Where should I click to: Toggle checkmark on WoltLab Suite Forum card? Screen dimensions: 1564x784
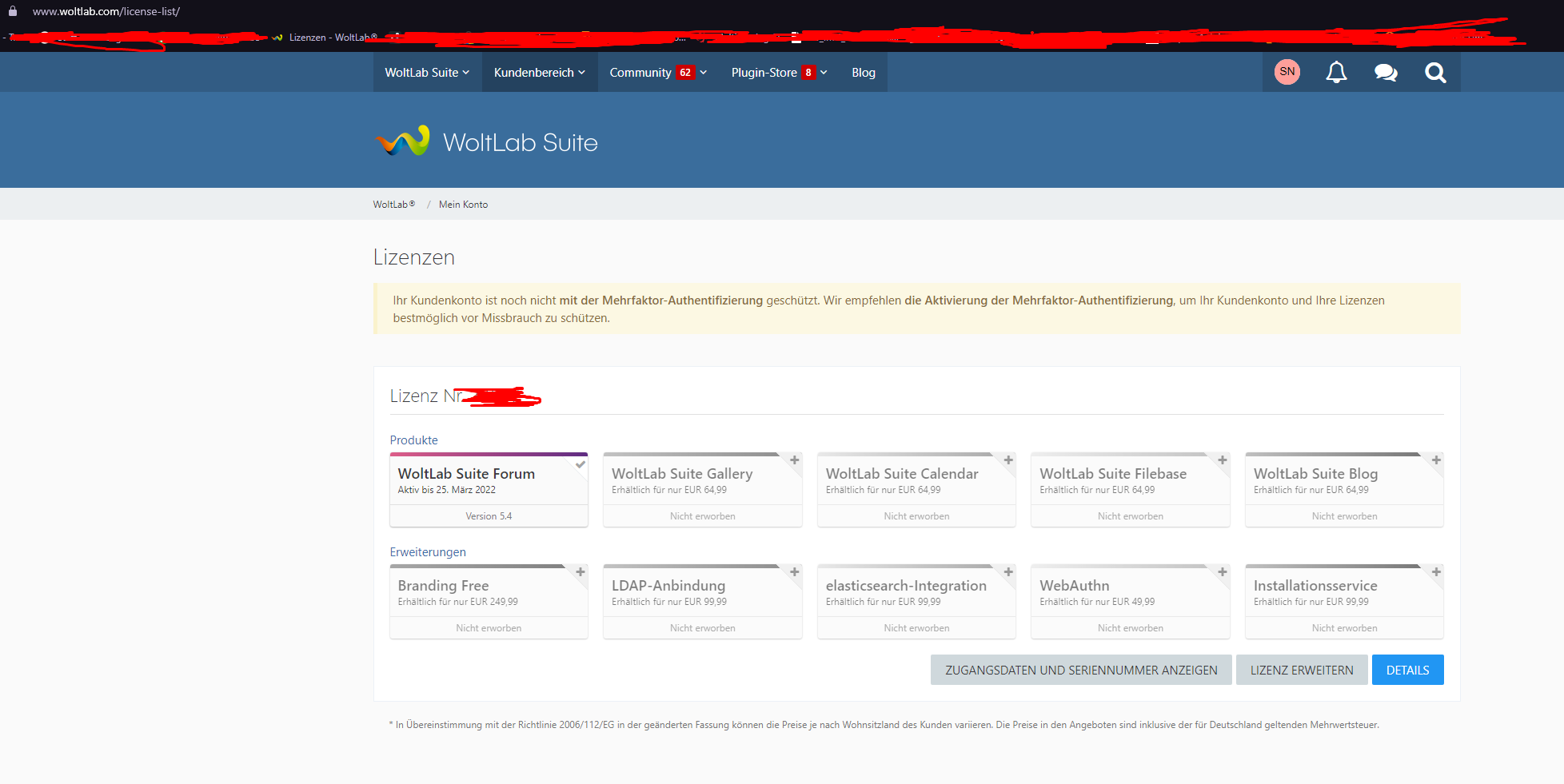(581, 464)
